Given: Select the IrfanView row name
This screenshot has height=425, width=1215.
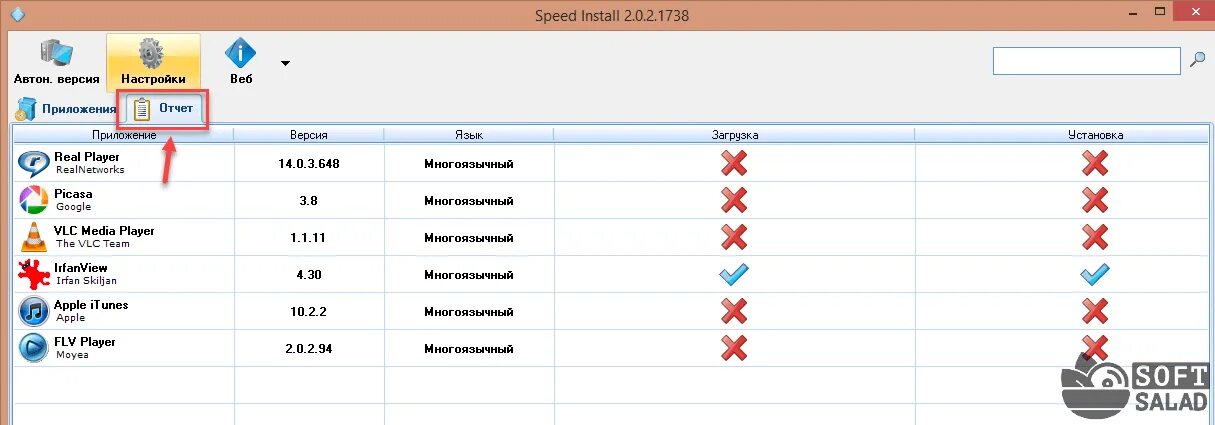Looking at the screenshot, I should (81, 268).
